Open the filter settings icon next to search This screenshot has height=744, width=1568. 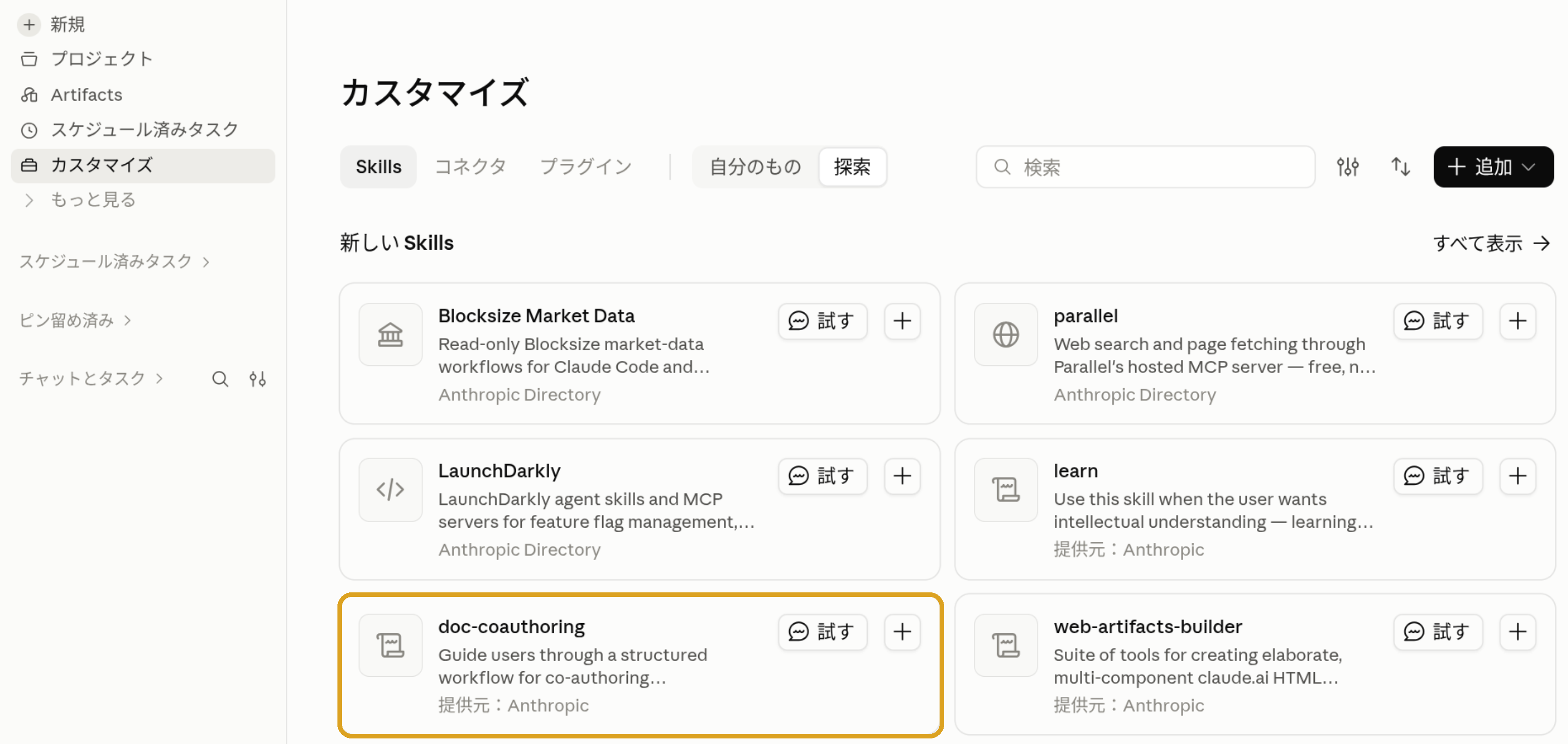[1347, 167]
